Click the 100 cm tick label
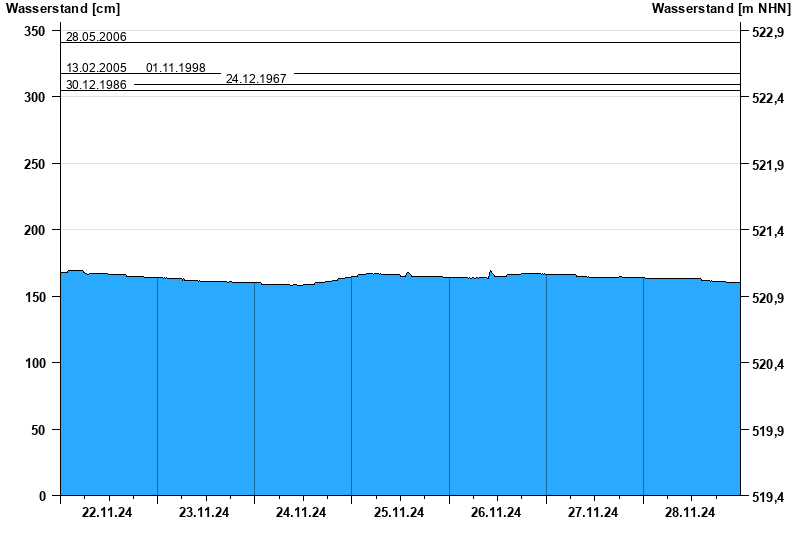Viewport: 800px width, 550px height. coord(35,363)
